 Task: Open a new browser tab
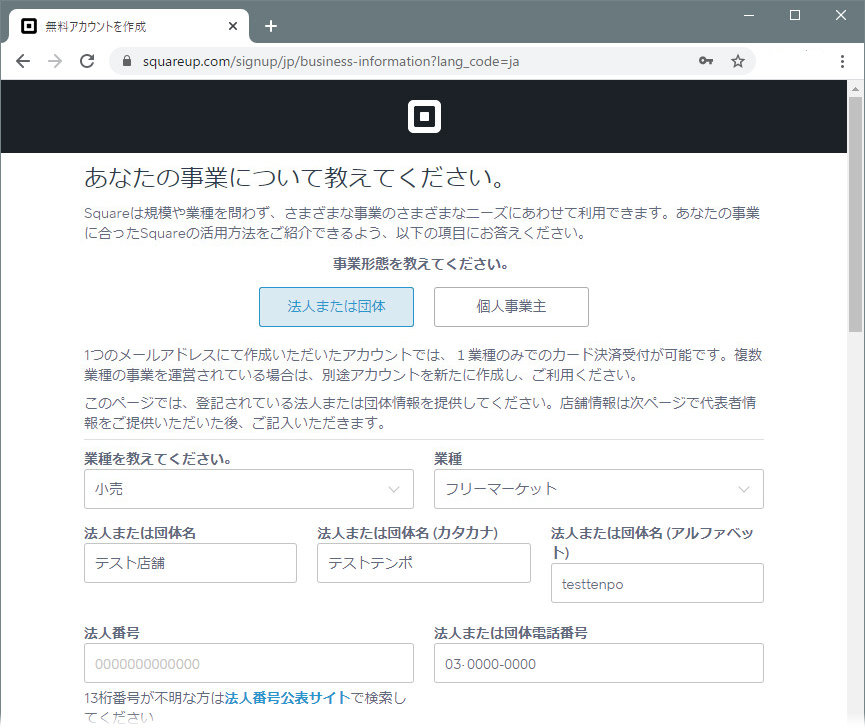tap(270, 26)
